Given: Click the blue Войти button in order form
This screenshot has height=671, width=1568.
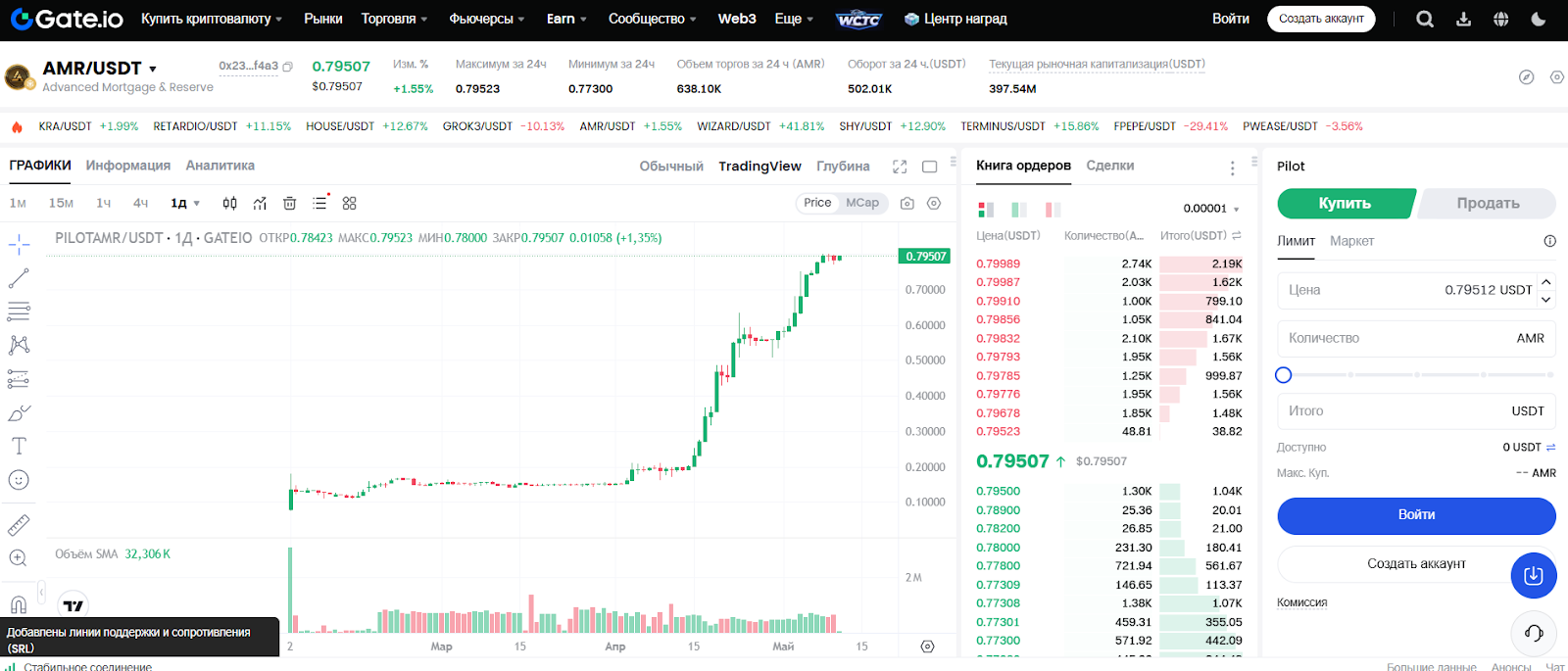Looking at the screenshot, I should (1416, 515).
